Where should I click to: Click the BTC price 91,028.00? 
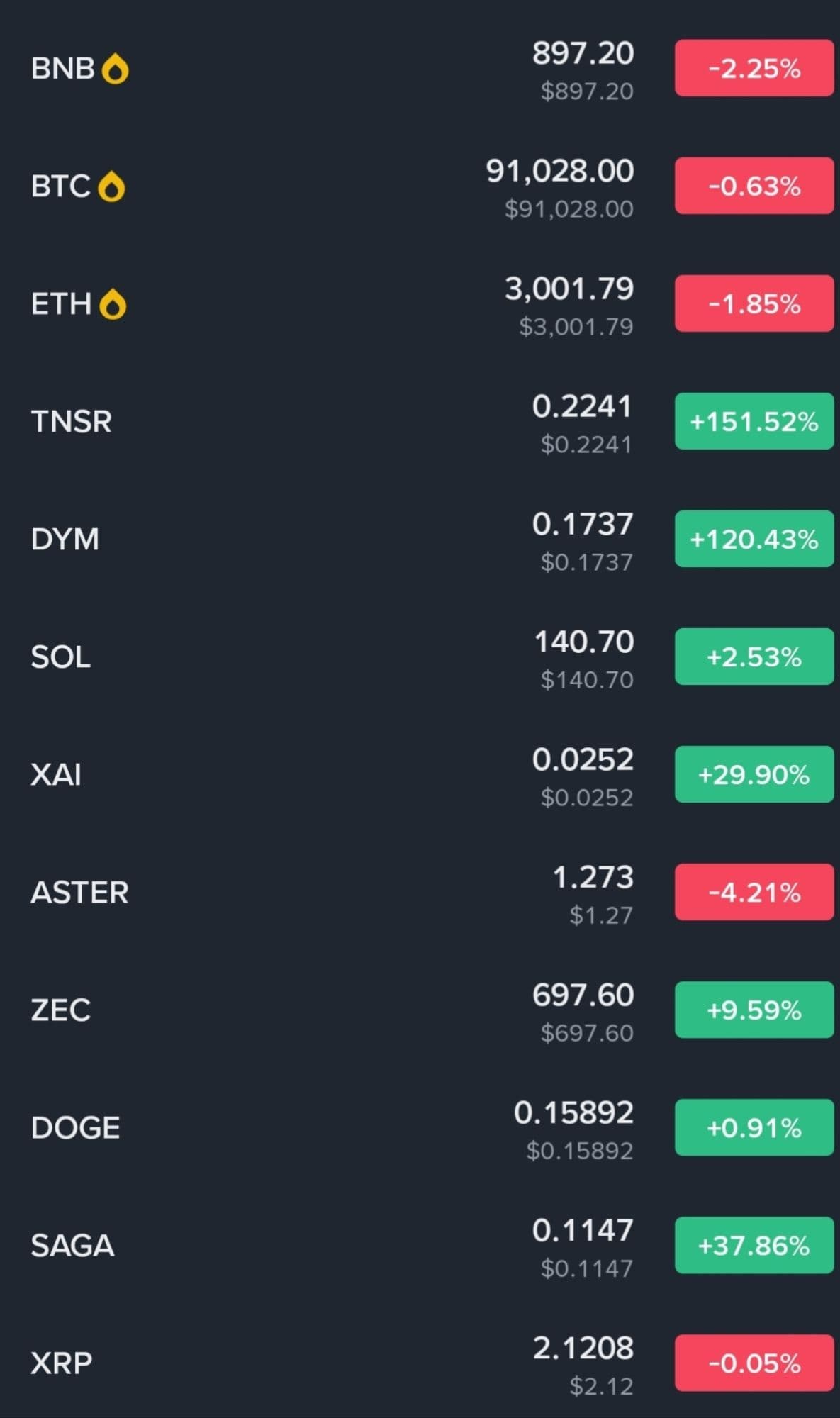tap(559, 172)
